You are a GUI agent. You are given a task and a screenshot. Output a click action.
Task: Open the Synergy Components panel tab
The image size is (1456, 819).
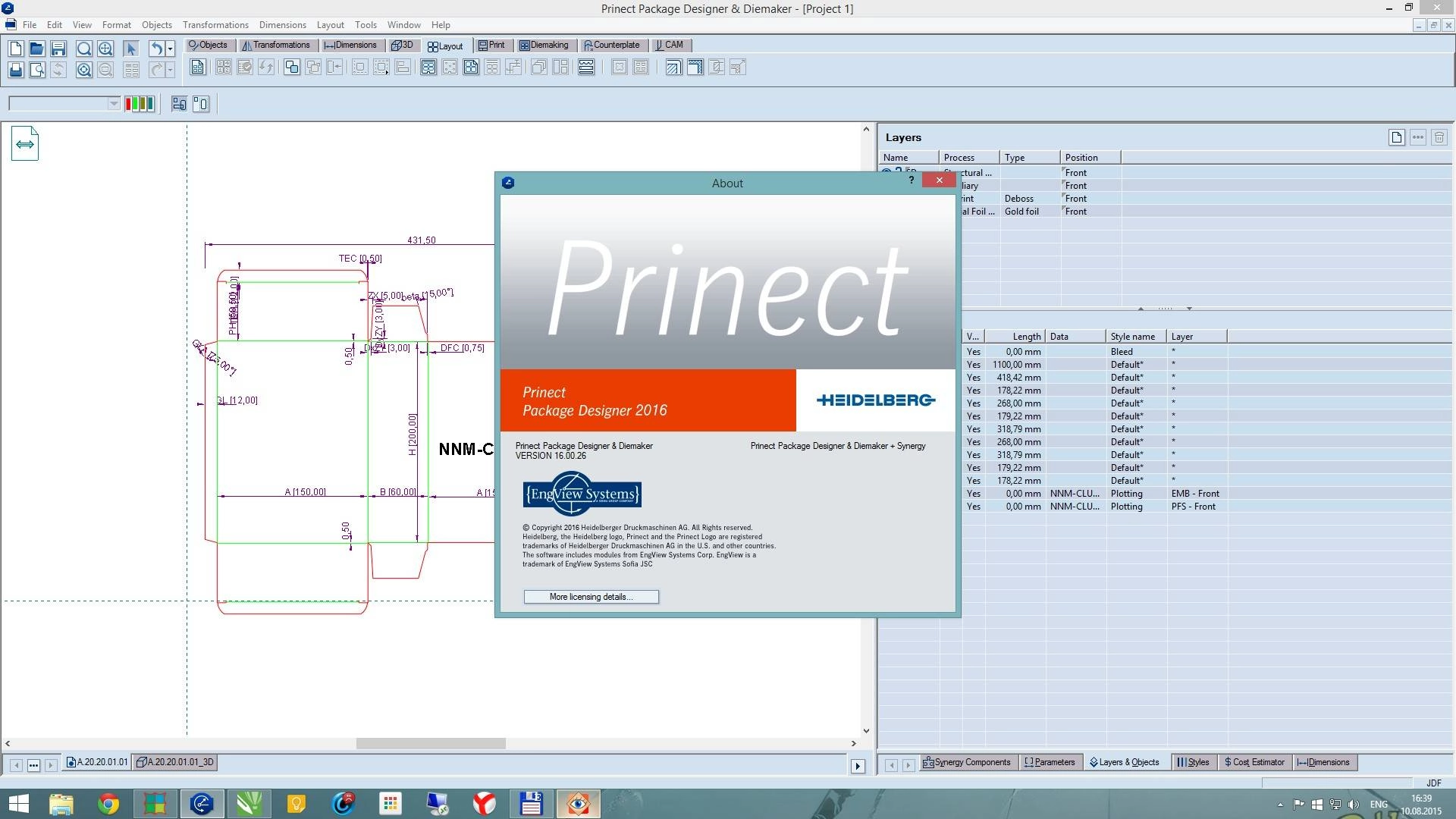click(967, 762)
